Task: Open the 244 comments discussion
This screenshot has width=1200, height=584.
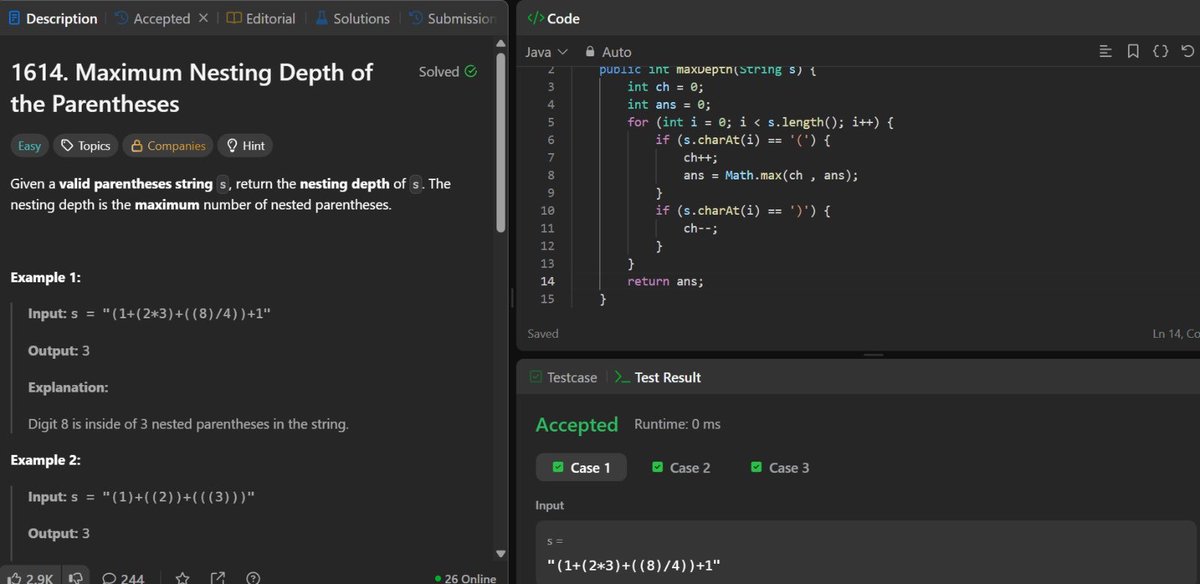Action: (x=122, y=578)
